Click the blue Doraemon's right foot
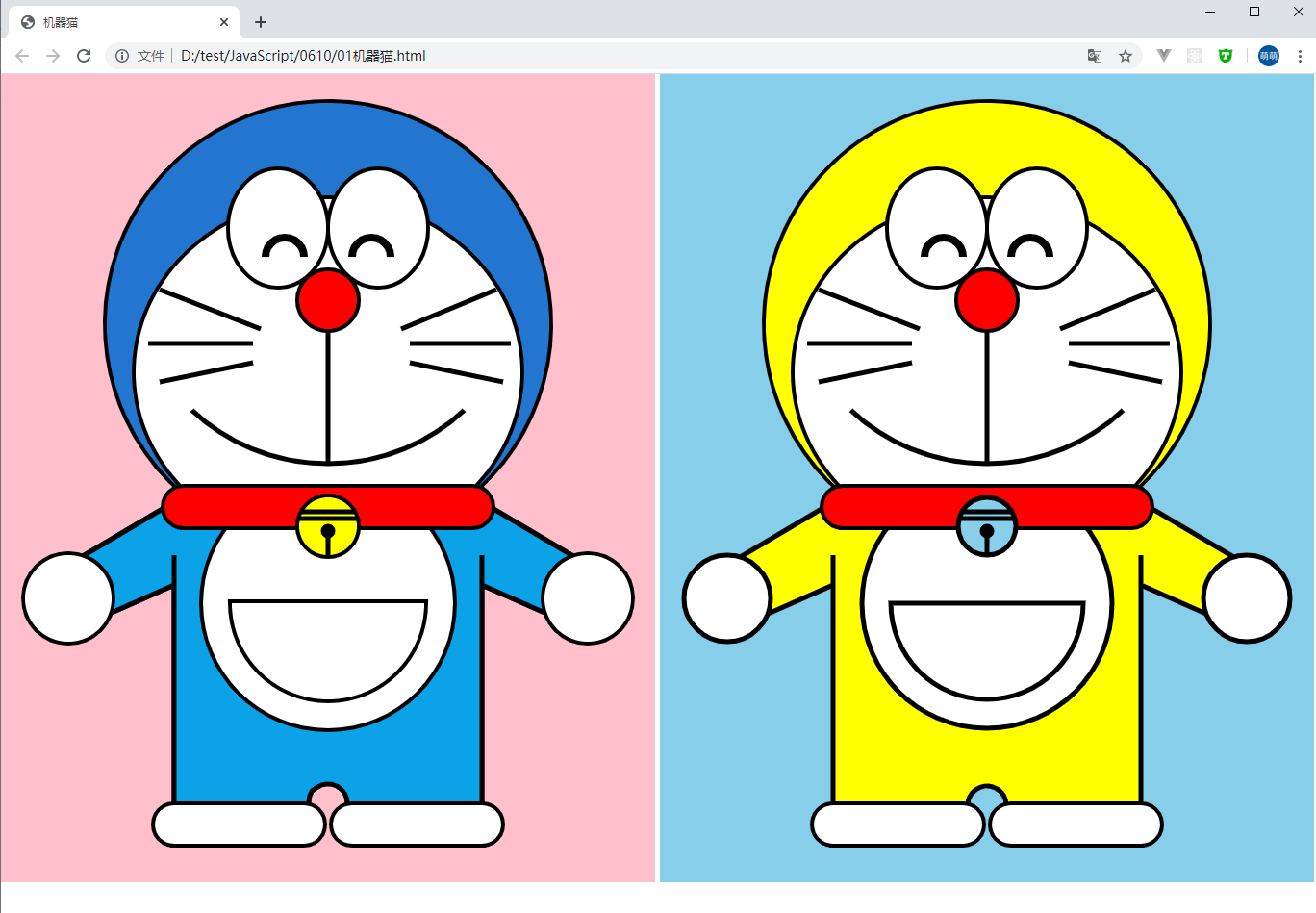This screenshot has height=913, width=1316. pyautogui.click(x=417, y=824)
